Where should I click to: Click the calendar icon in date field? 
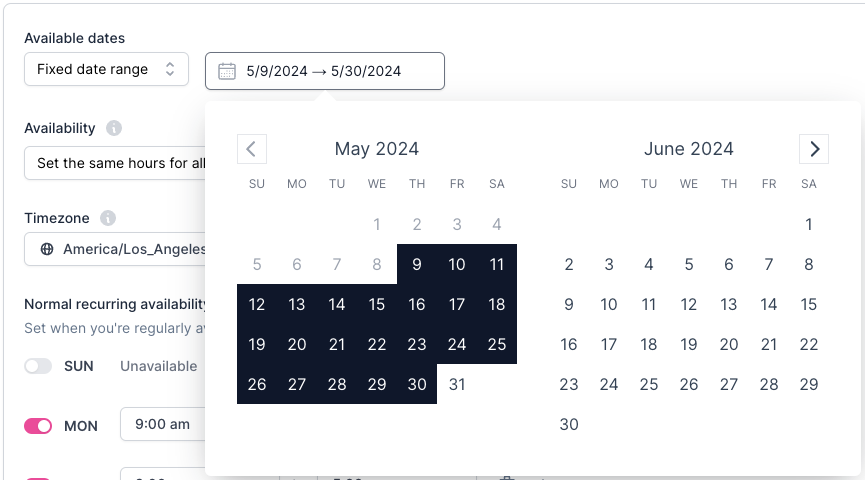pyautogui.click(x=227, y=71)
